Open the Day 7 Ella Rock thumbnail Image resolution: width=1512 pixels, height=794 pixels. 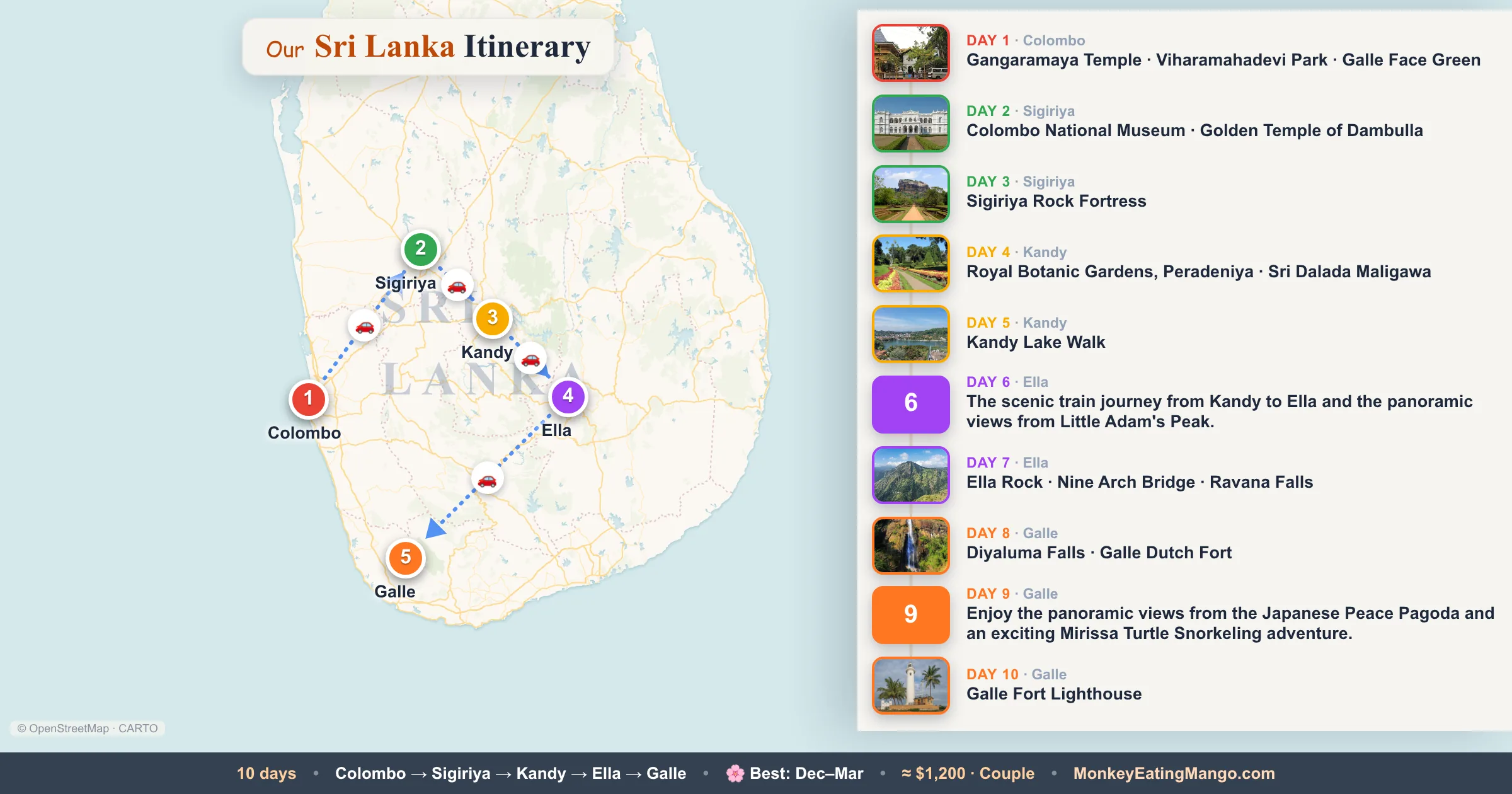click(911, 475)
